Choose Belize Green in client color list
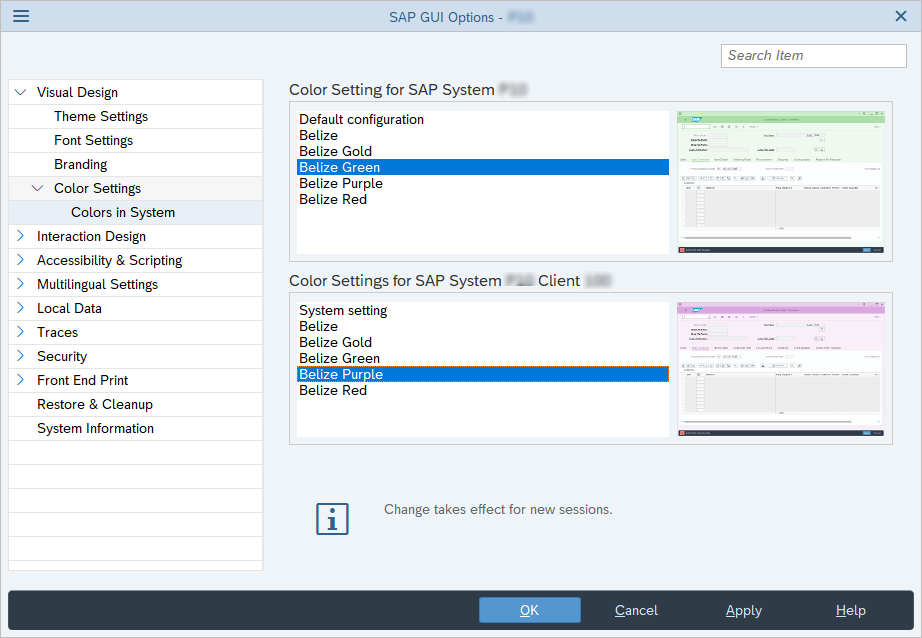Viewport: 922px width, 638px height. pyautogui.click(x=483, y=358)
